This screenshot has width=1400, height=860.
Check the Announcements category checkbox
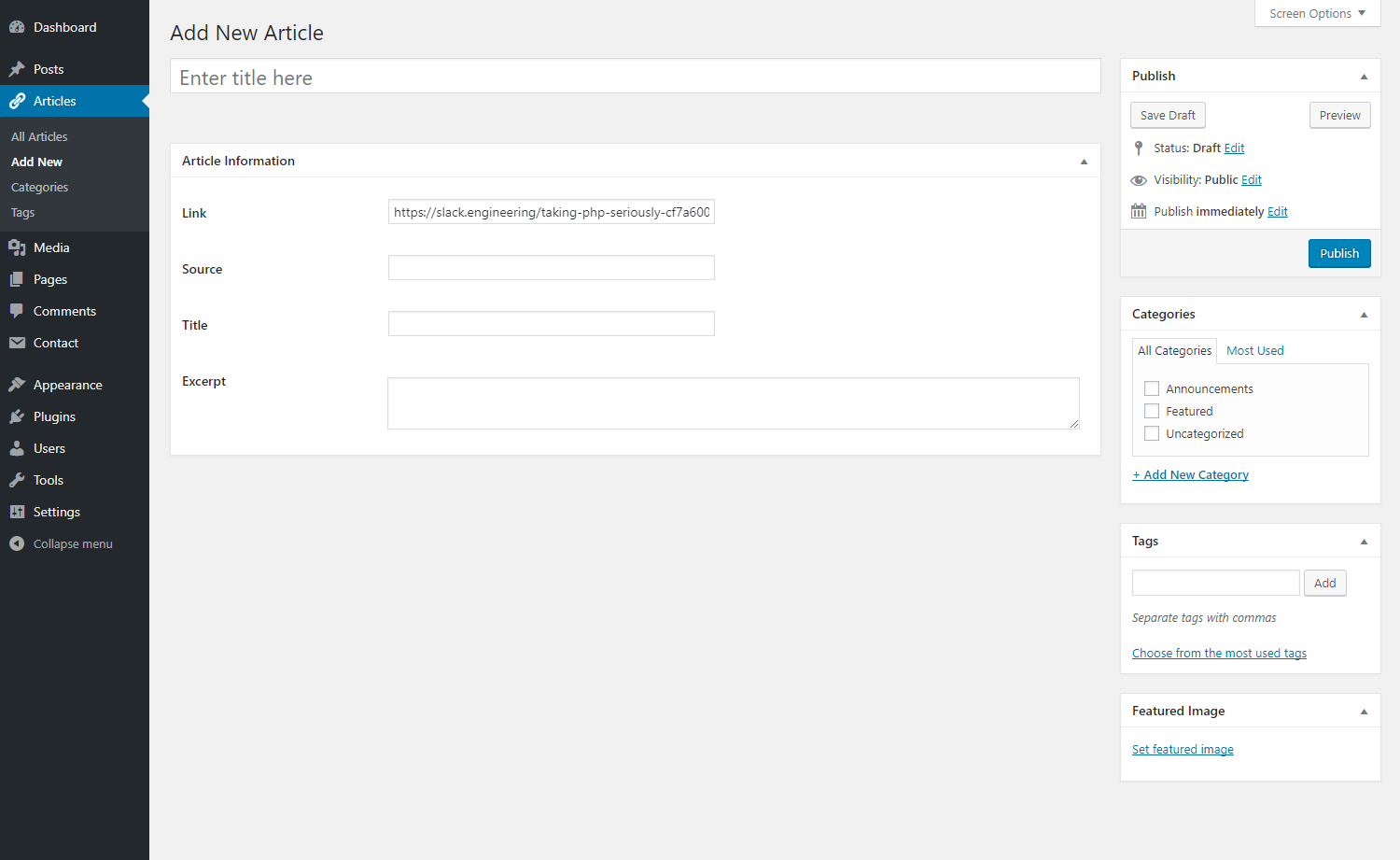(1152, 388)
